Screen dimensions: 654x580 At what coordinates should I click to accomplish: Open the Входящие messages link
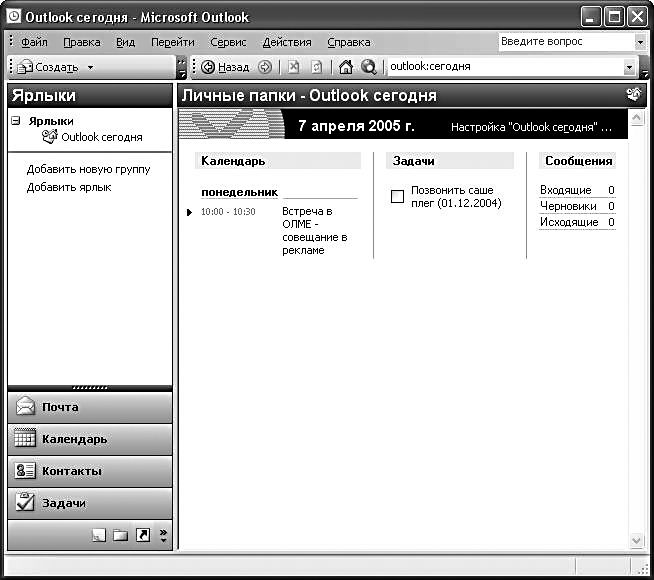(565, 190)
